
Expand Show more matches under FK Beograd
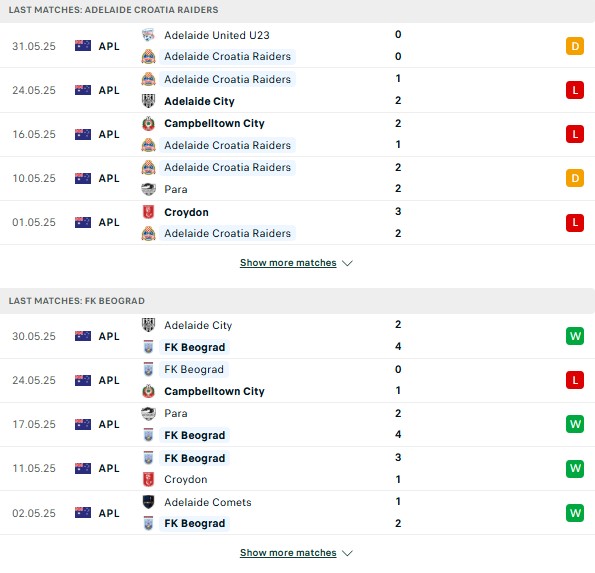pyautogui.click(x=288, y=553)
